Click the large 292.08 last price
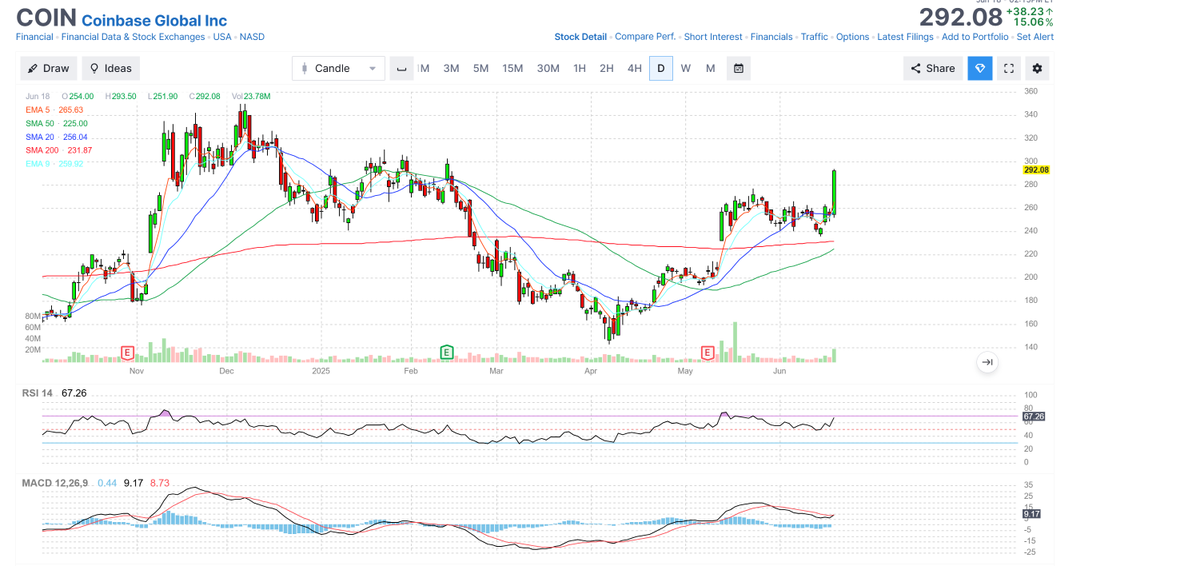Image resolution: width=1200 pixels, height=566 pixels. [x=960, y=17]
